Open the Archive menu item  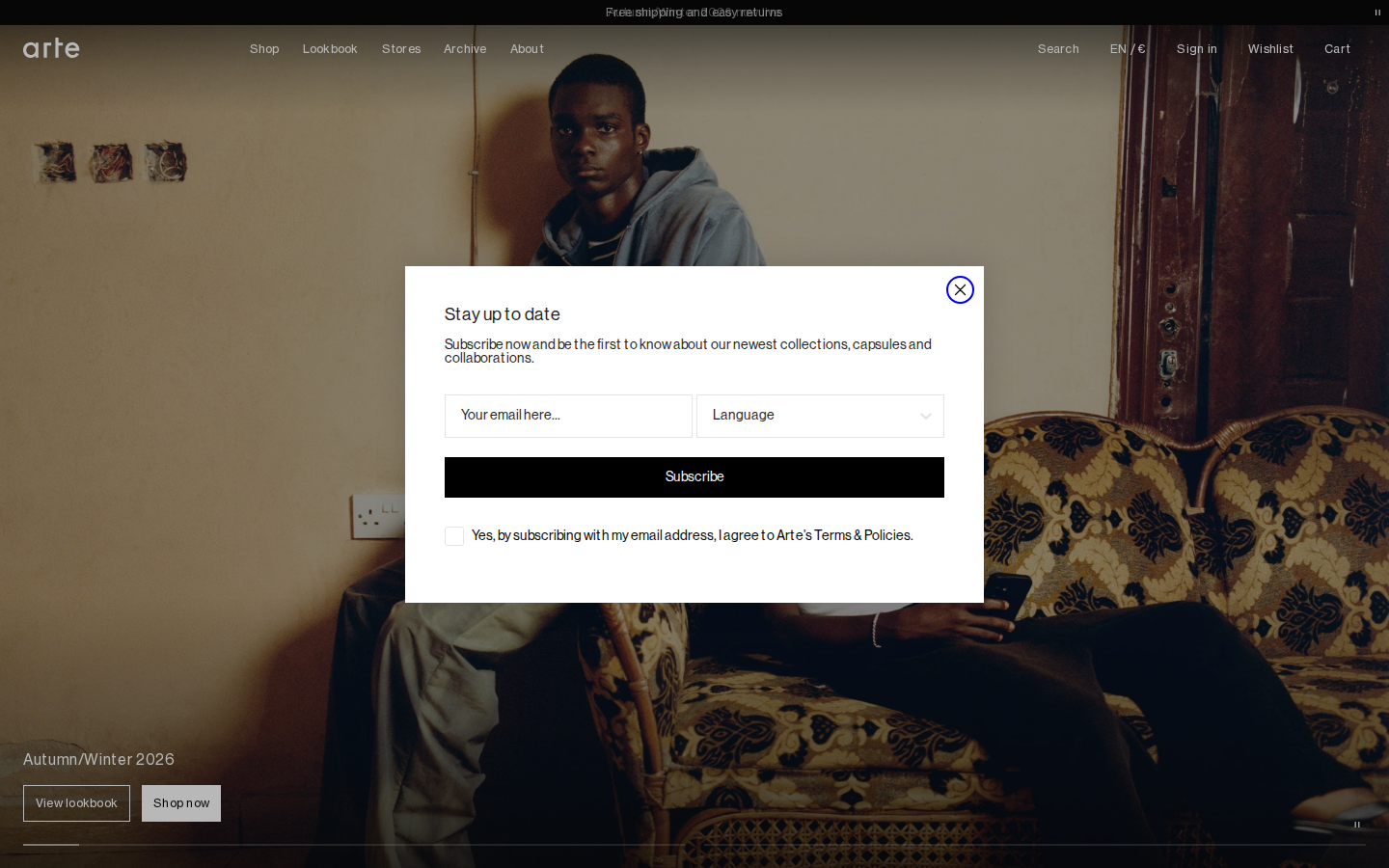(x=465, y=49)
